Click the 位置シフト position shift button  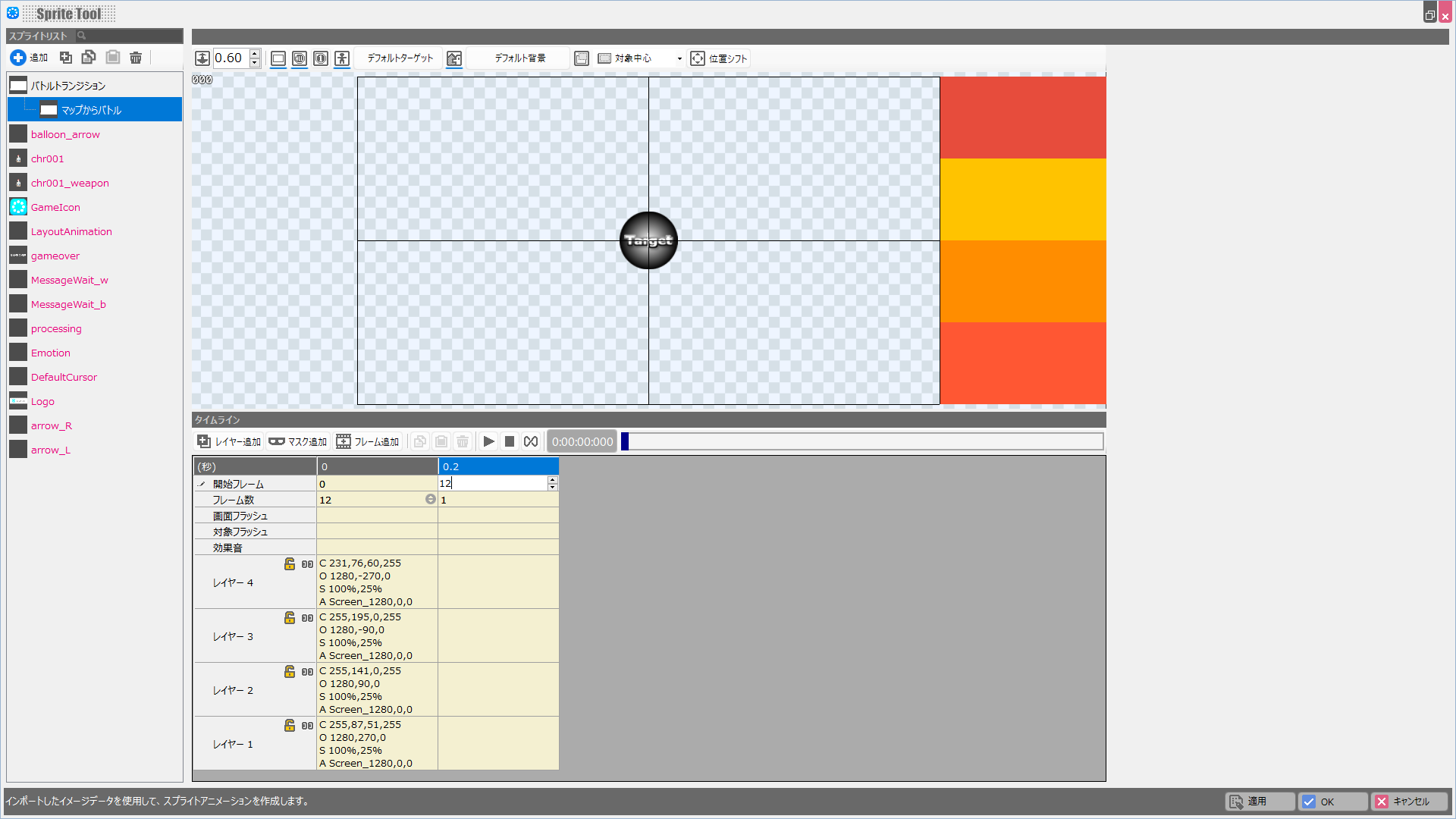click(719, 58)
